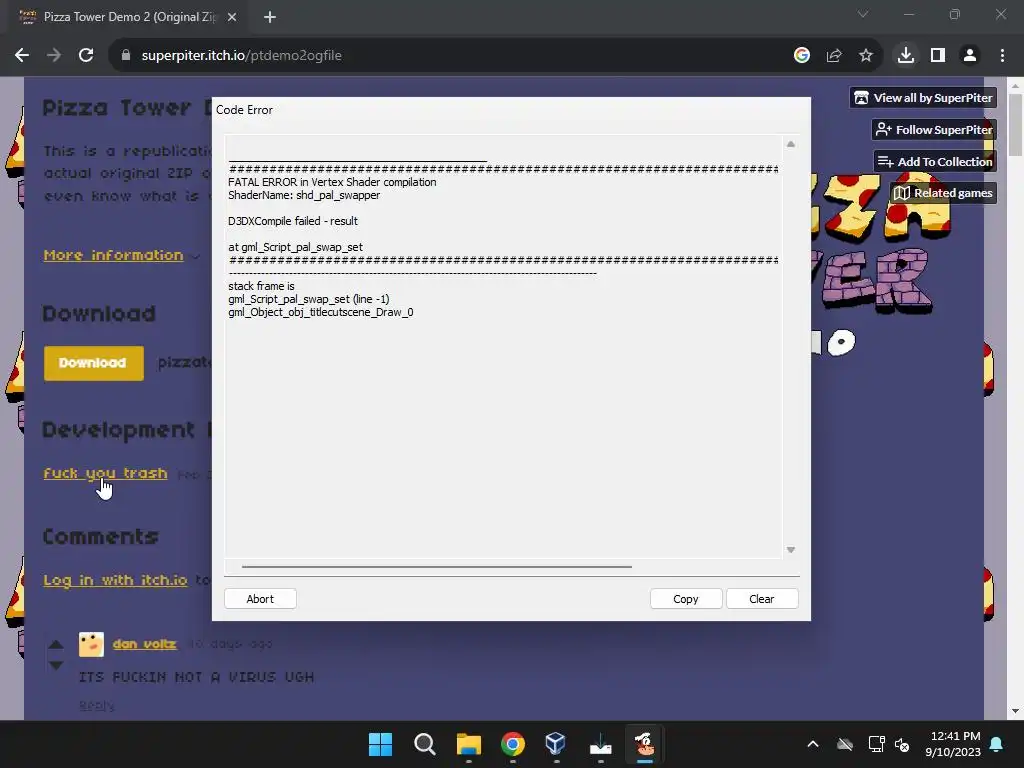Open notifications bell
The image size is (1024, 768).
click(997, 744)
